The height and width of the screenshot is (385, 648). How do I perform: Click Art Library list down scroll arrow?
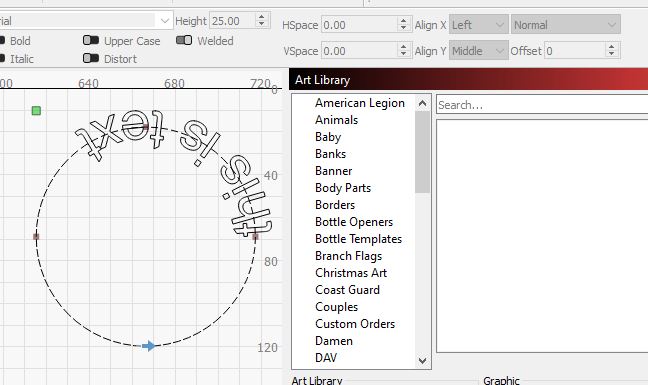click(x=422, y=361)
